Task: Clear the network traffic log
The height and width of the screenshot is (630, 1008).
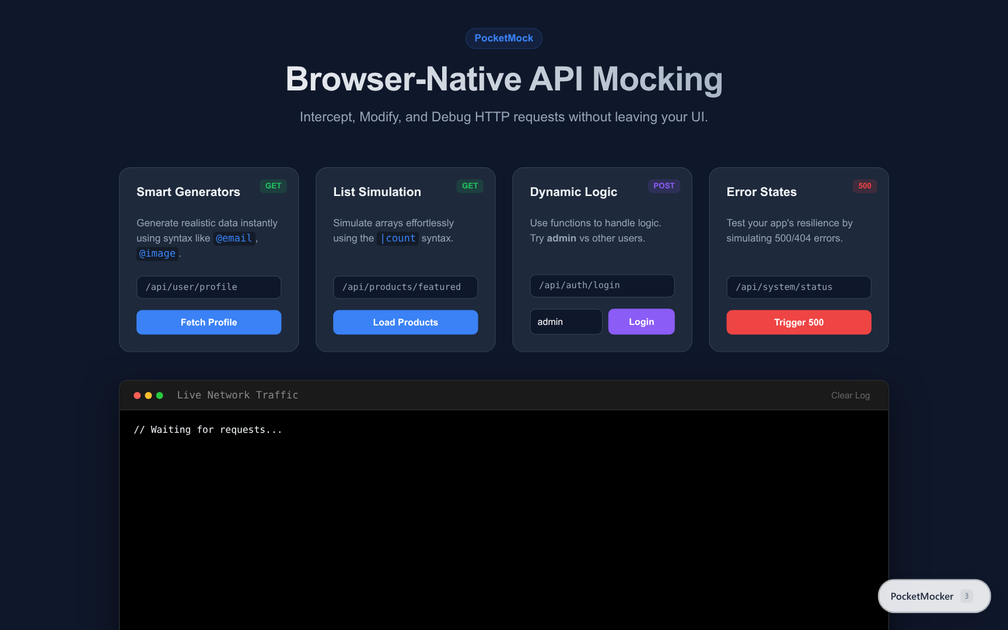Action: (850, 395)
